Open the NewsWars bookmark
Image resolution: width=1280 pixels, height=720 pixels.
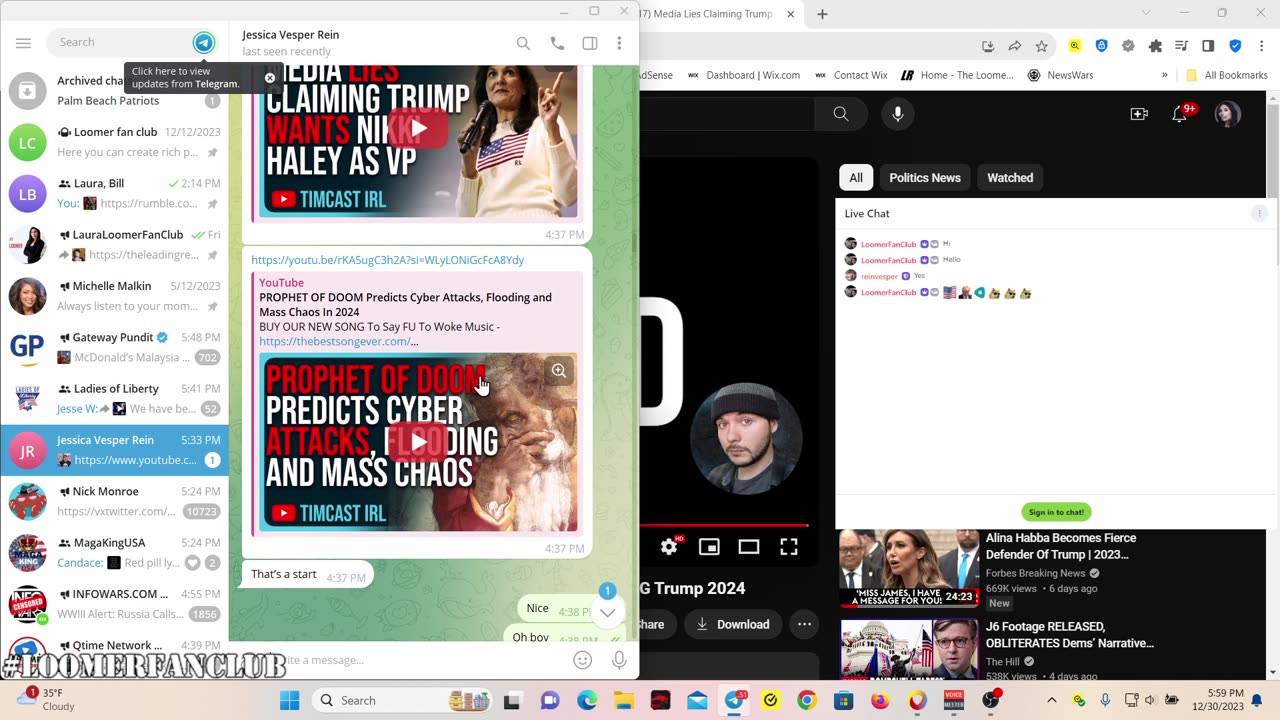coord(1060,75)
